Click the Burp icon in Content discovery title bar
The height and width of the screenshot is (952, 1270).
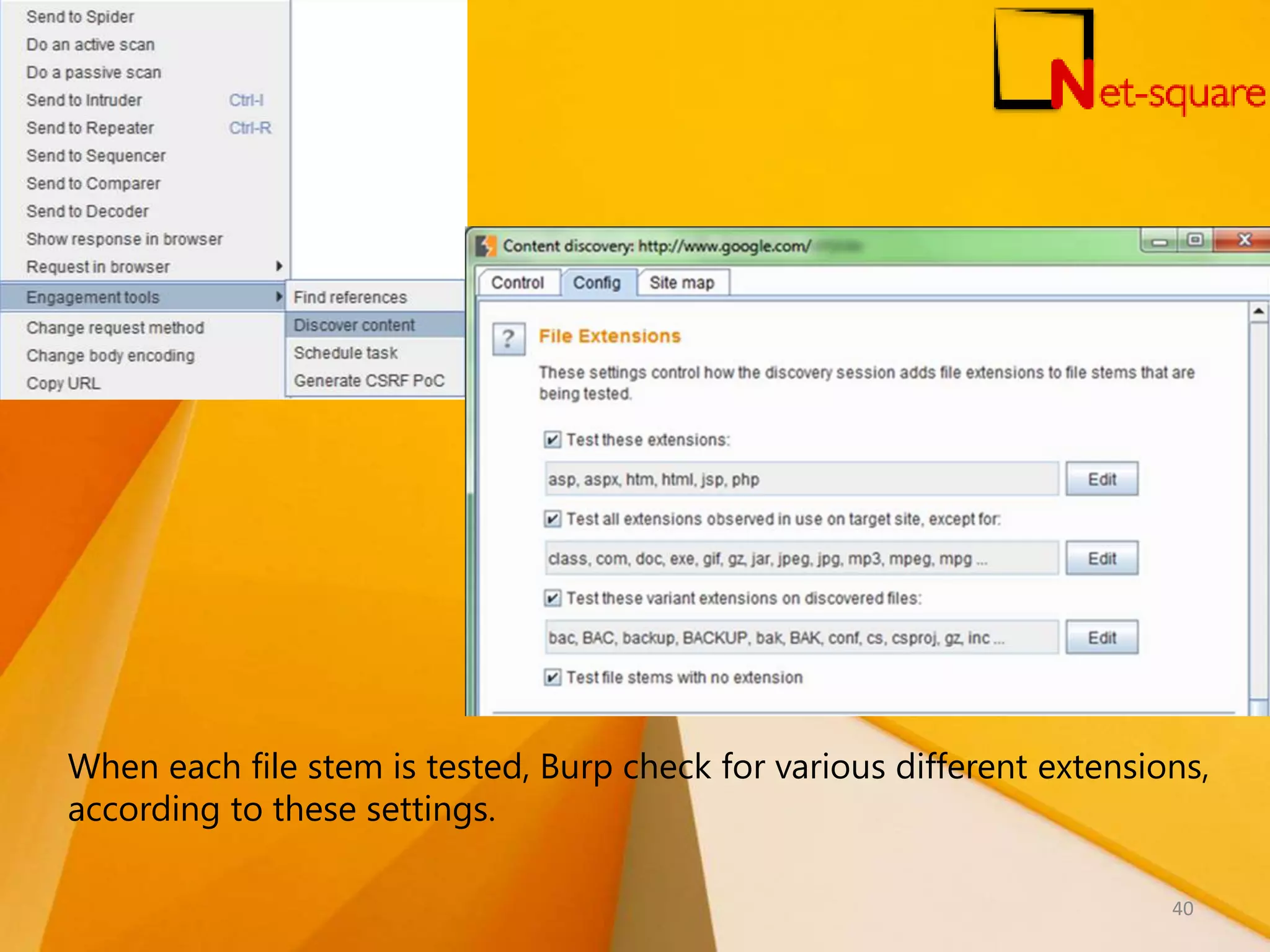(x=487, y=246)
